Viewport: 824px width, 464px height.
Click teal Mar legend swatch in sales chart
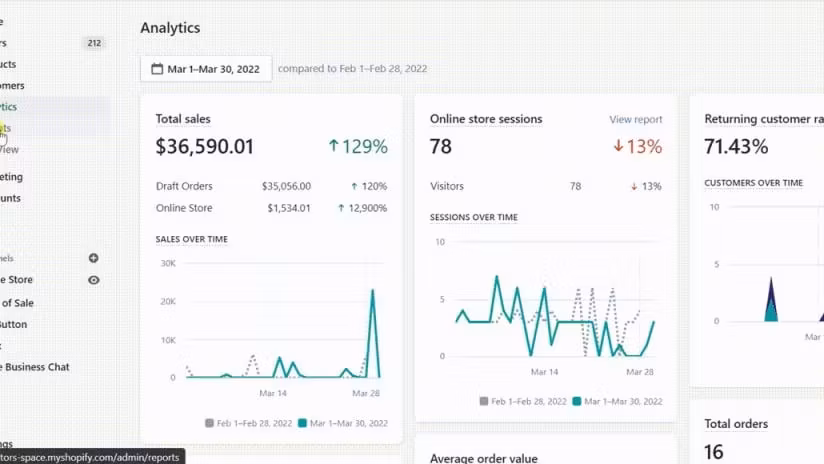(302, 423)
